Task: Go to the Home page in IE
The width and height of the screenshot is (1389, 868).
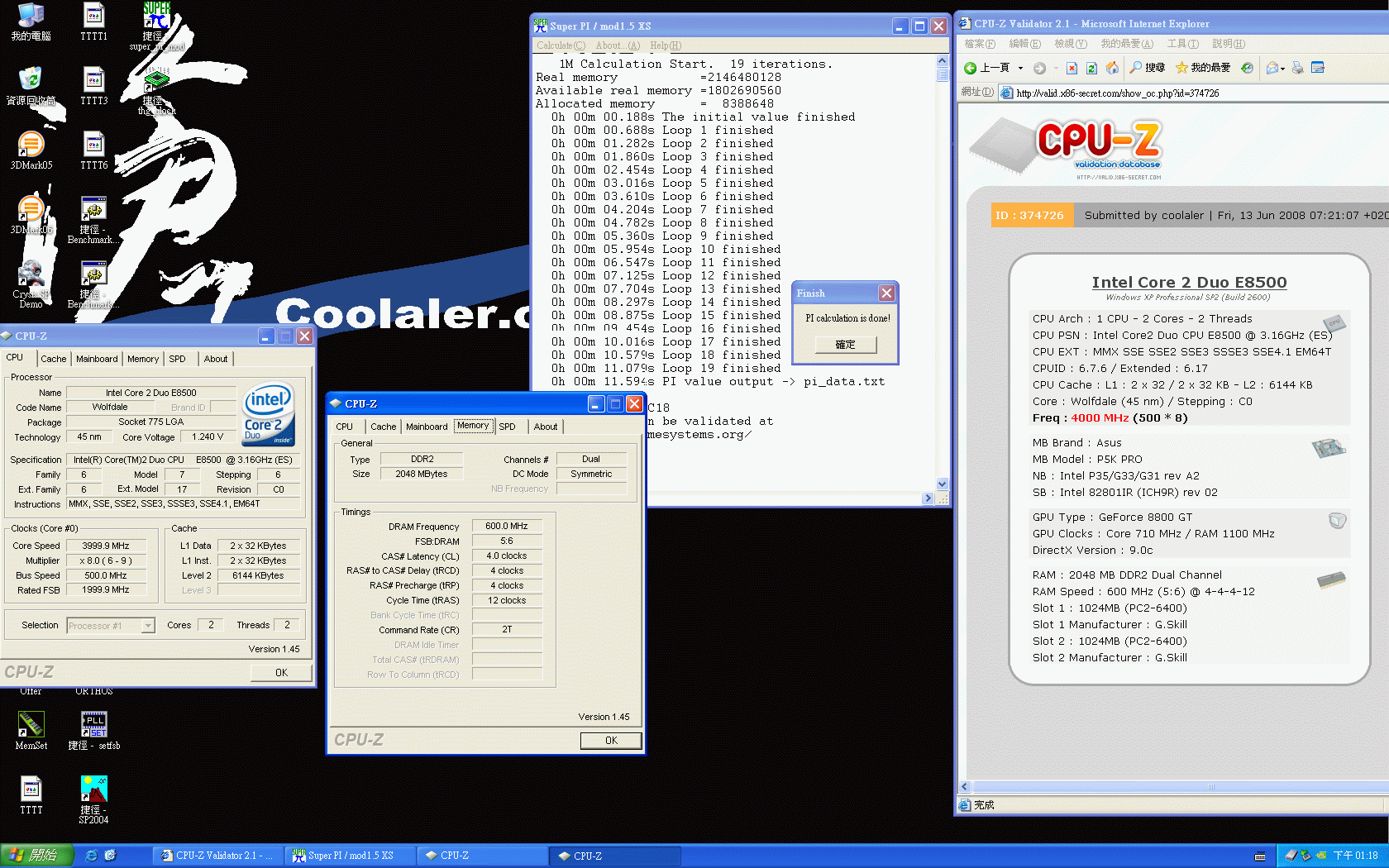Action: click(x=1112, y=68)
